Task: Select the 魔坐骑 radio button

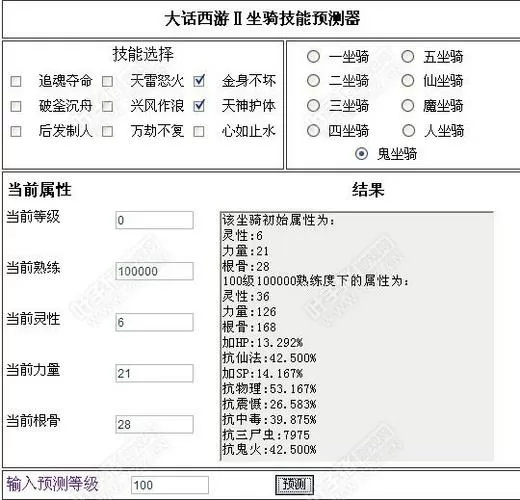Action: [x=408, y=106]
